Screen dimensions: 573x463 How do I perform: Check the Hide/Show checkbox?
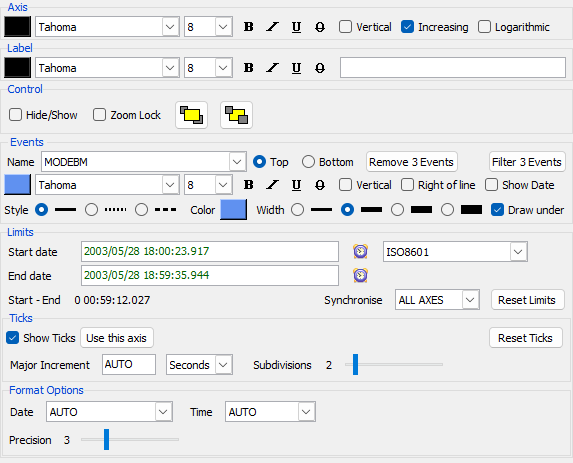tap(15, 115)
